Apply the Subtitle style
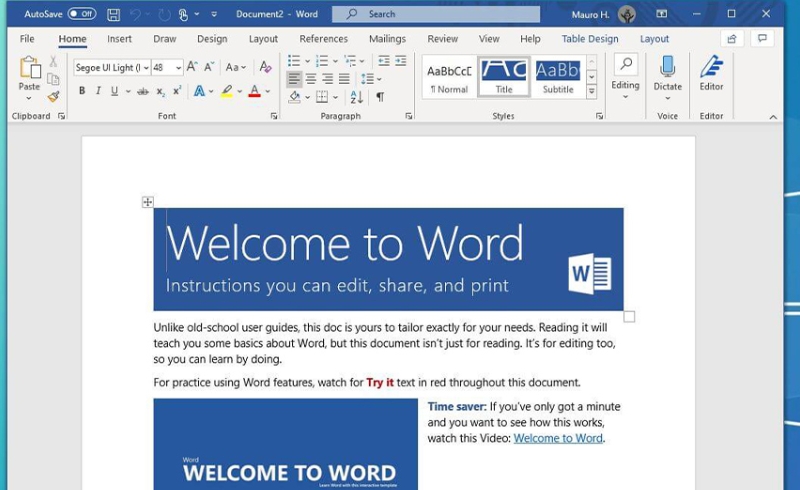Screen dimensions: 800x490 click(x=558, y=77)
